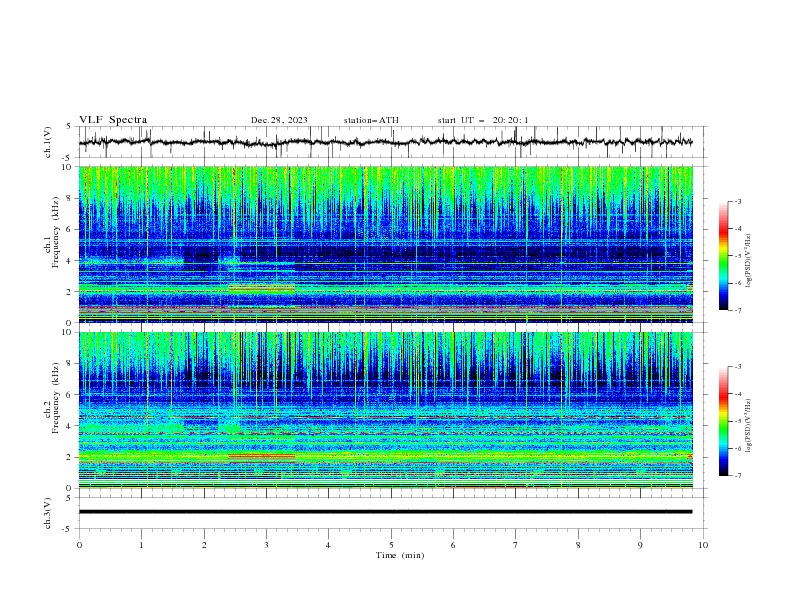The width and height of the screenshot is (792, 612).
Task: Click the ch.1(V) waveform axis label
Action: (x=49, y=142)
